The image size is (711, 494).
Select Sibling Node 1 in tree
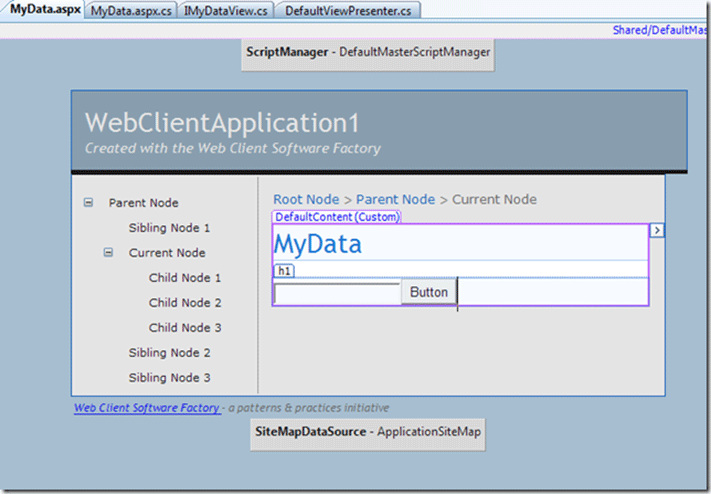point(169,228)
